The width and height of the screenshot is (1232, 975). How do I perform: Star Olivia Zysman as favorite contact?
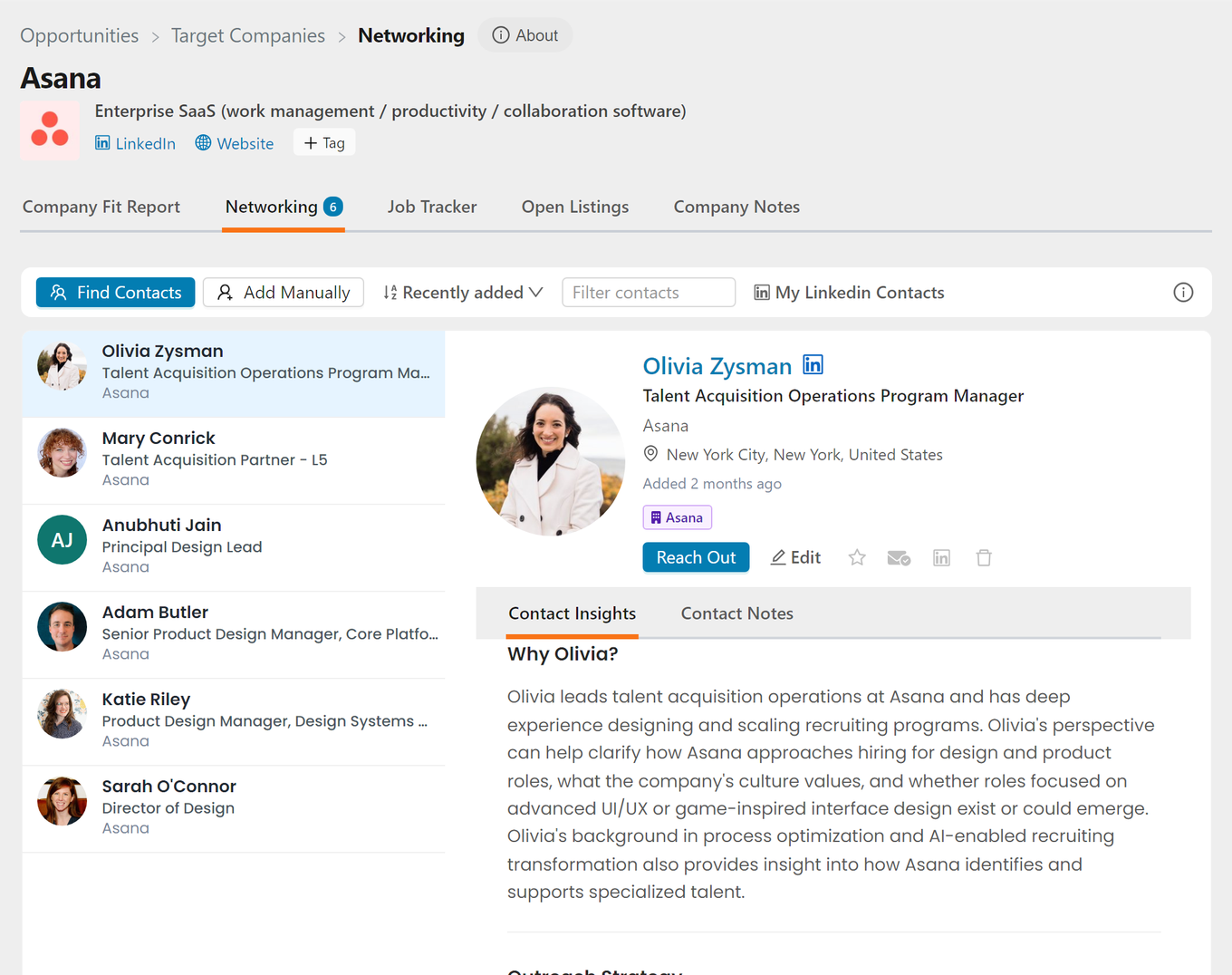(857, 558)
